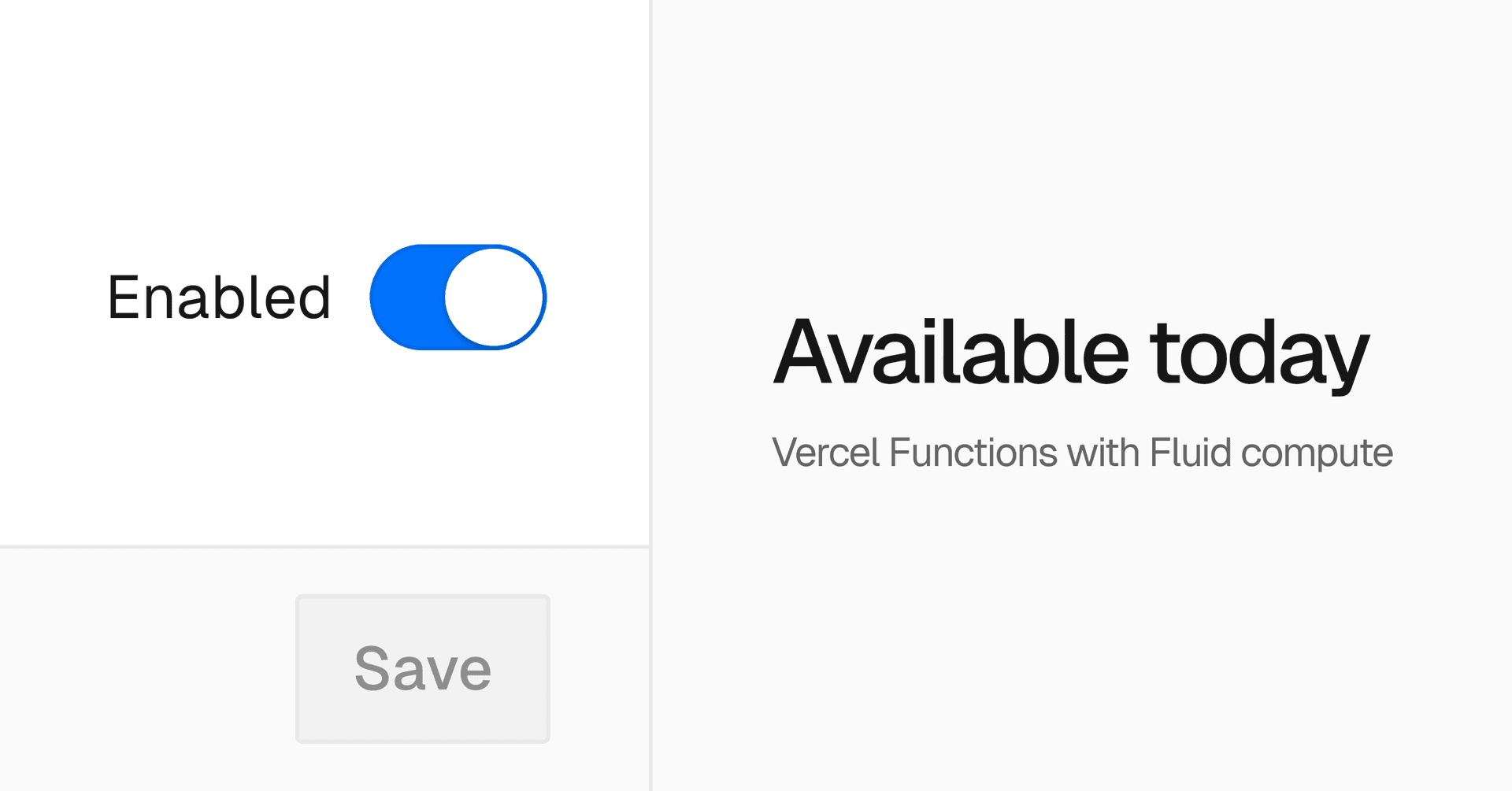Screen dimensions: 1512x791
Task: Select the Available today heading
Action: click(1071, 353)
